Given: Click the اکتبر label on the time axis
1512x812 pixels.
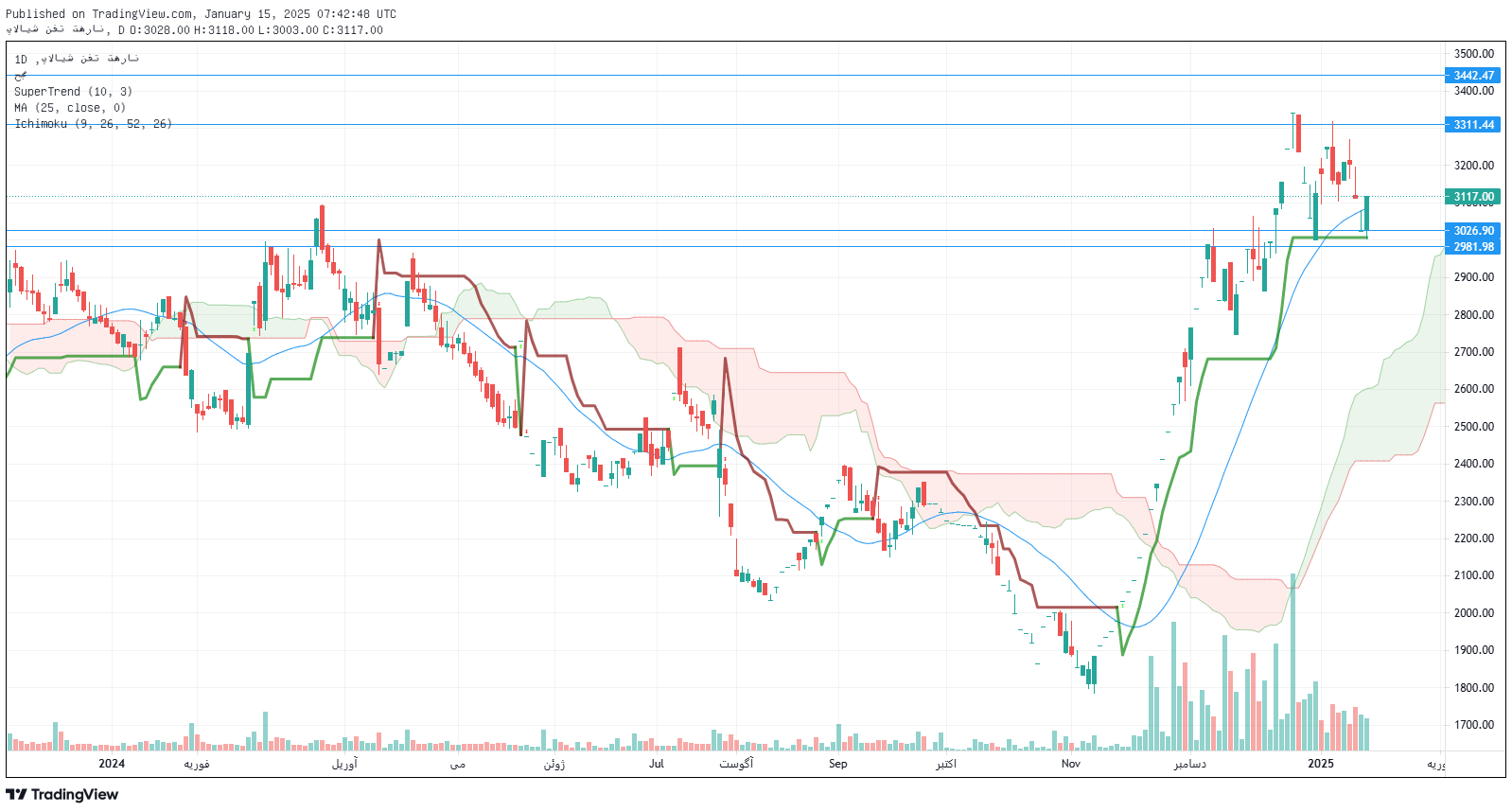Looking at the screenshot, I should 946,764.
